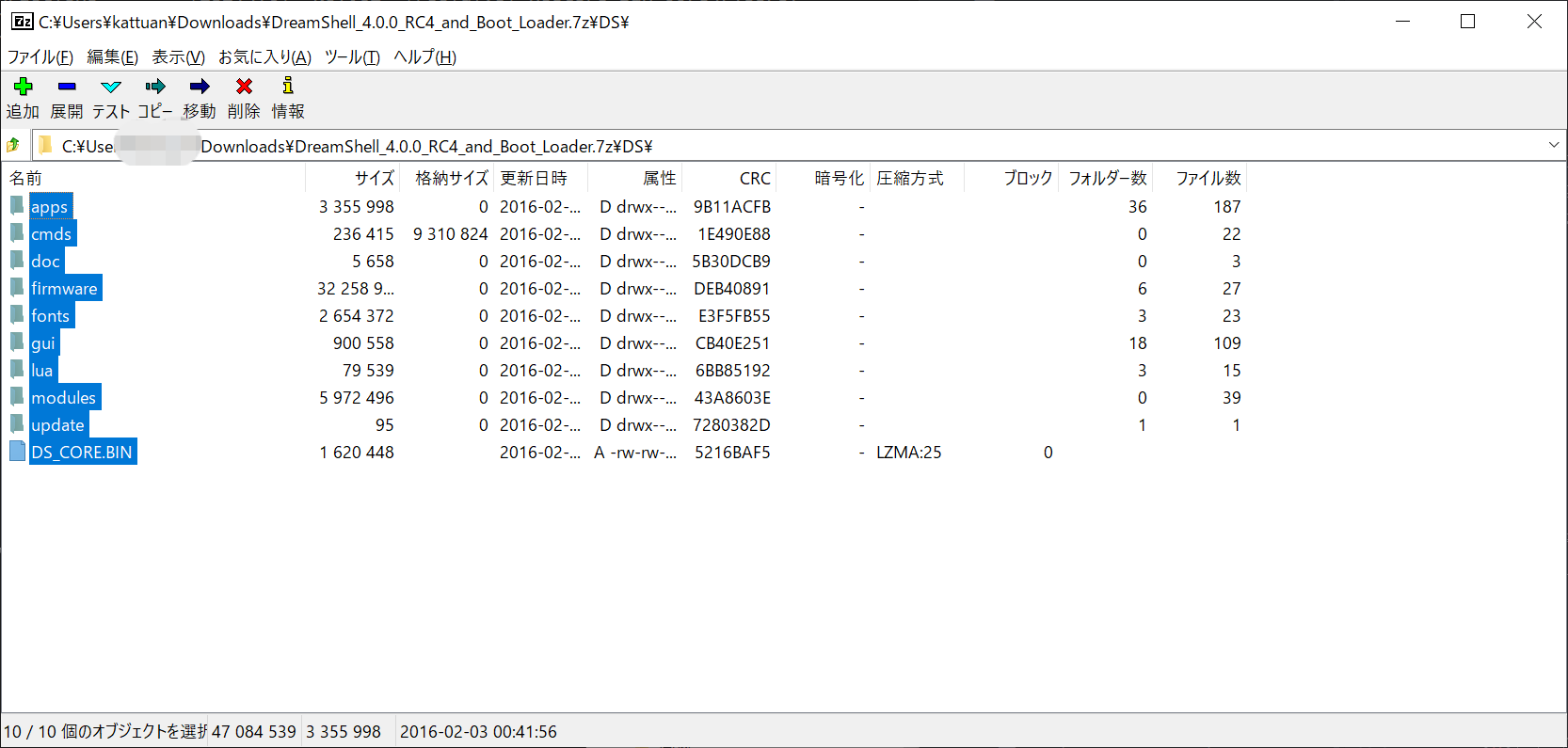Select the modules folder icon
Viewport: 1568px width, 748px height.
[17, 397]
